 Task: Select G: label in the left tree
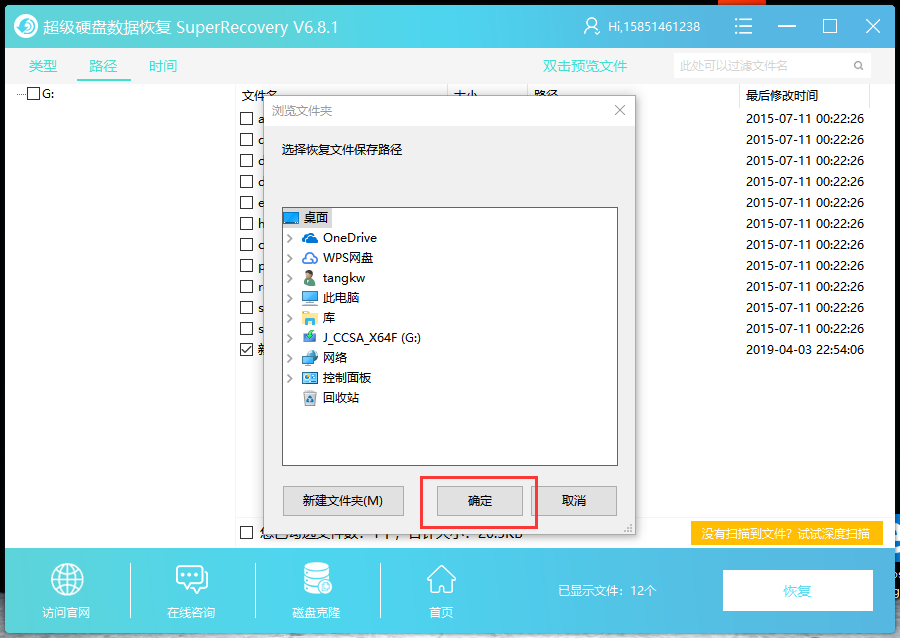click(x=48, y=94)
